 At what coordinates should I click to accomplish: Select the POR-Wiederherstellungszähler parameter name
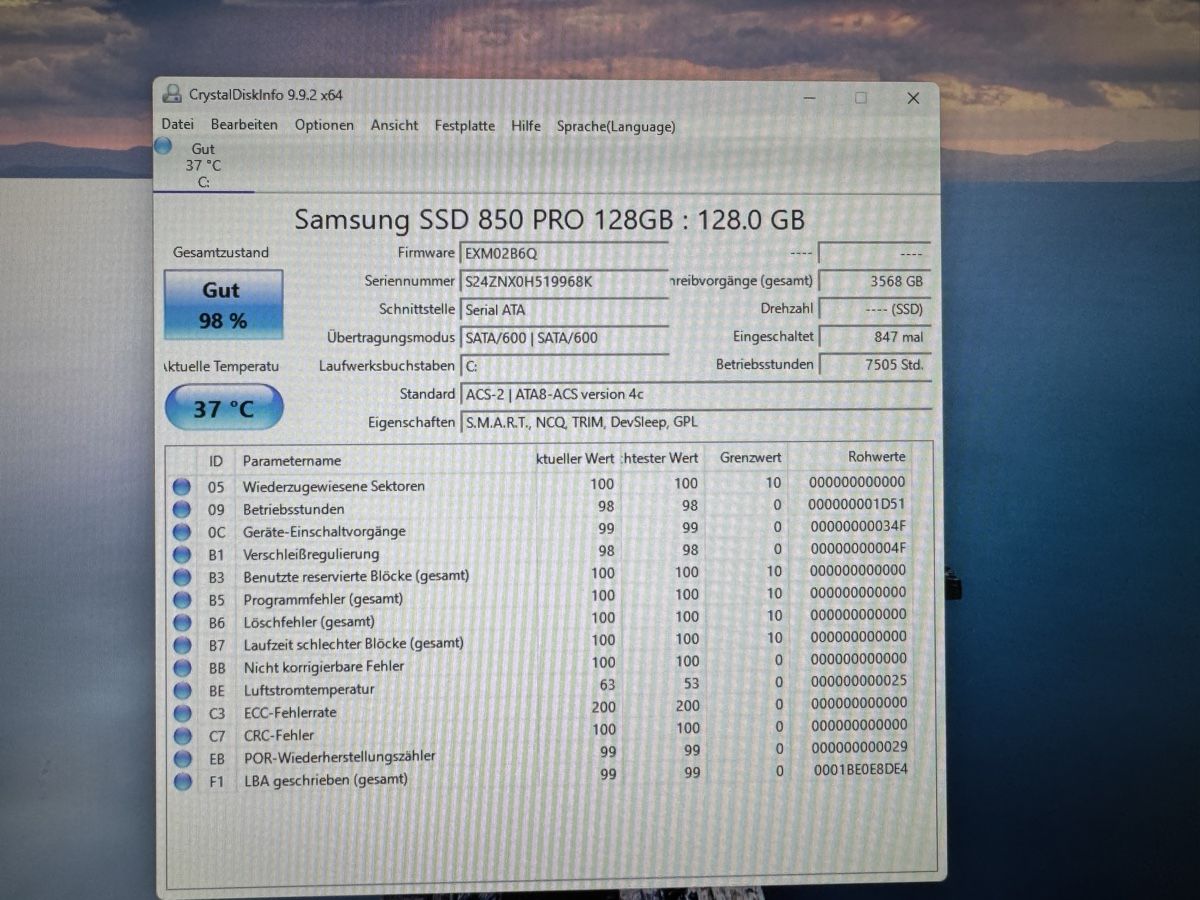click(340, 757)
